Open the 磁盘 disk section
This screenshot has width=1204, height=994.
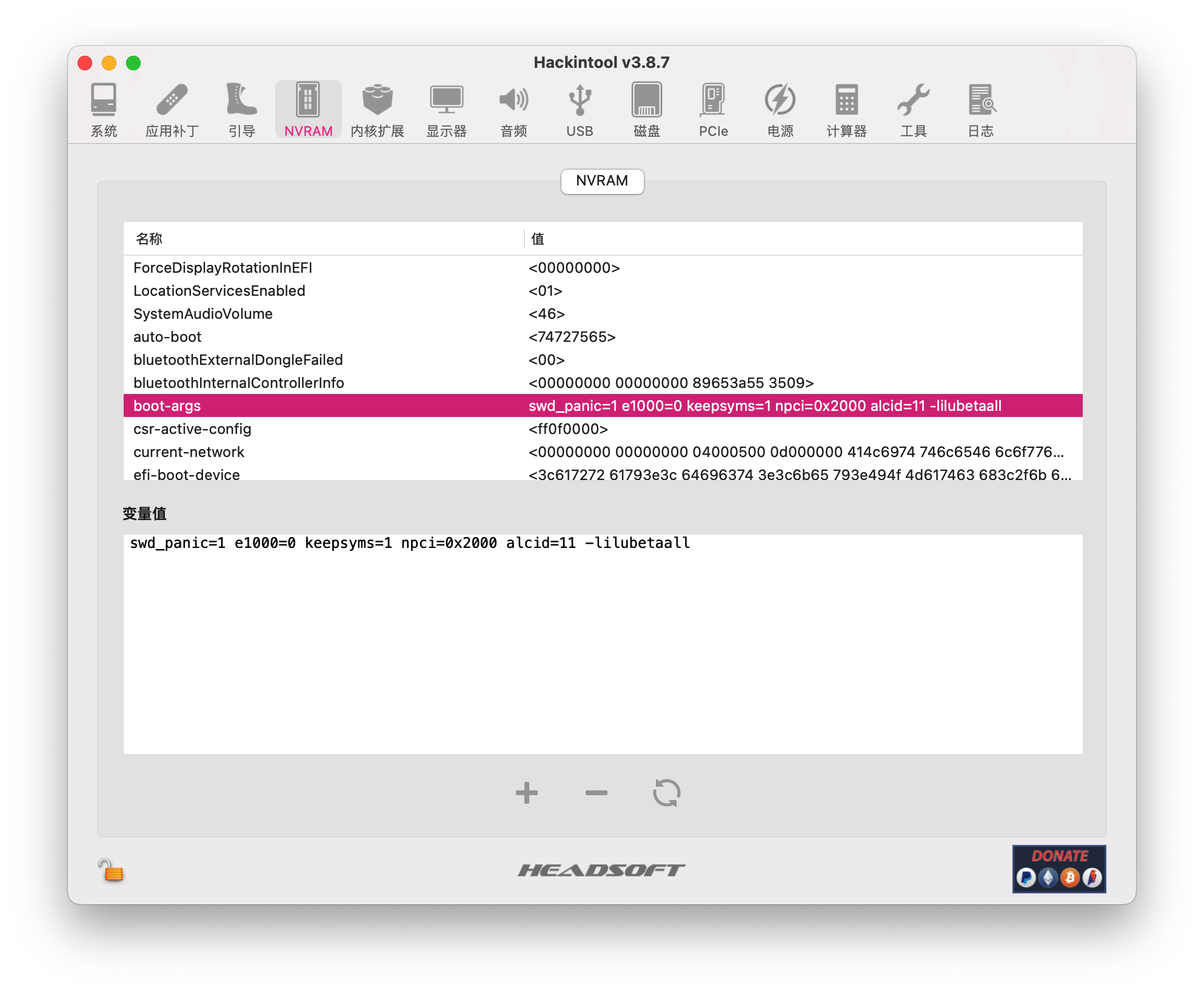click(x=647, y=110)
